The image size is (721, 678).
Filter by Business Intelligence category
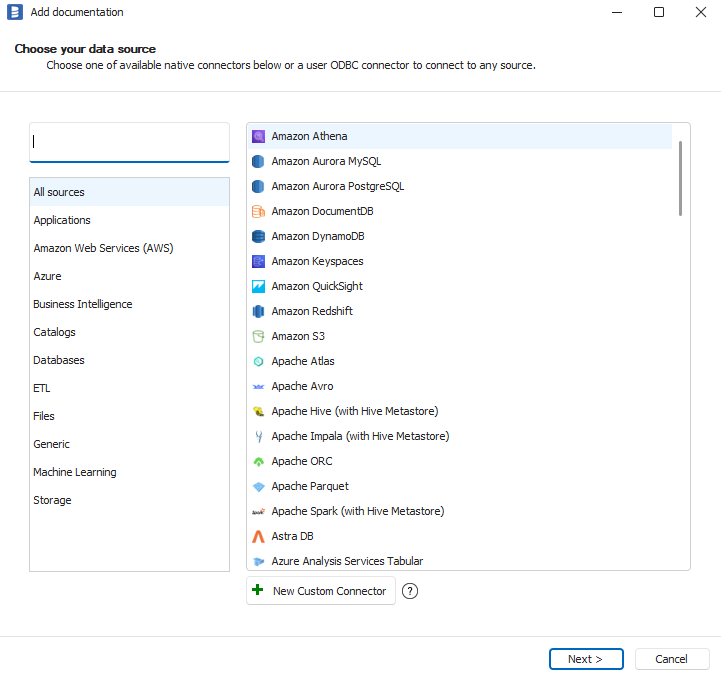click(82, 304)
